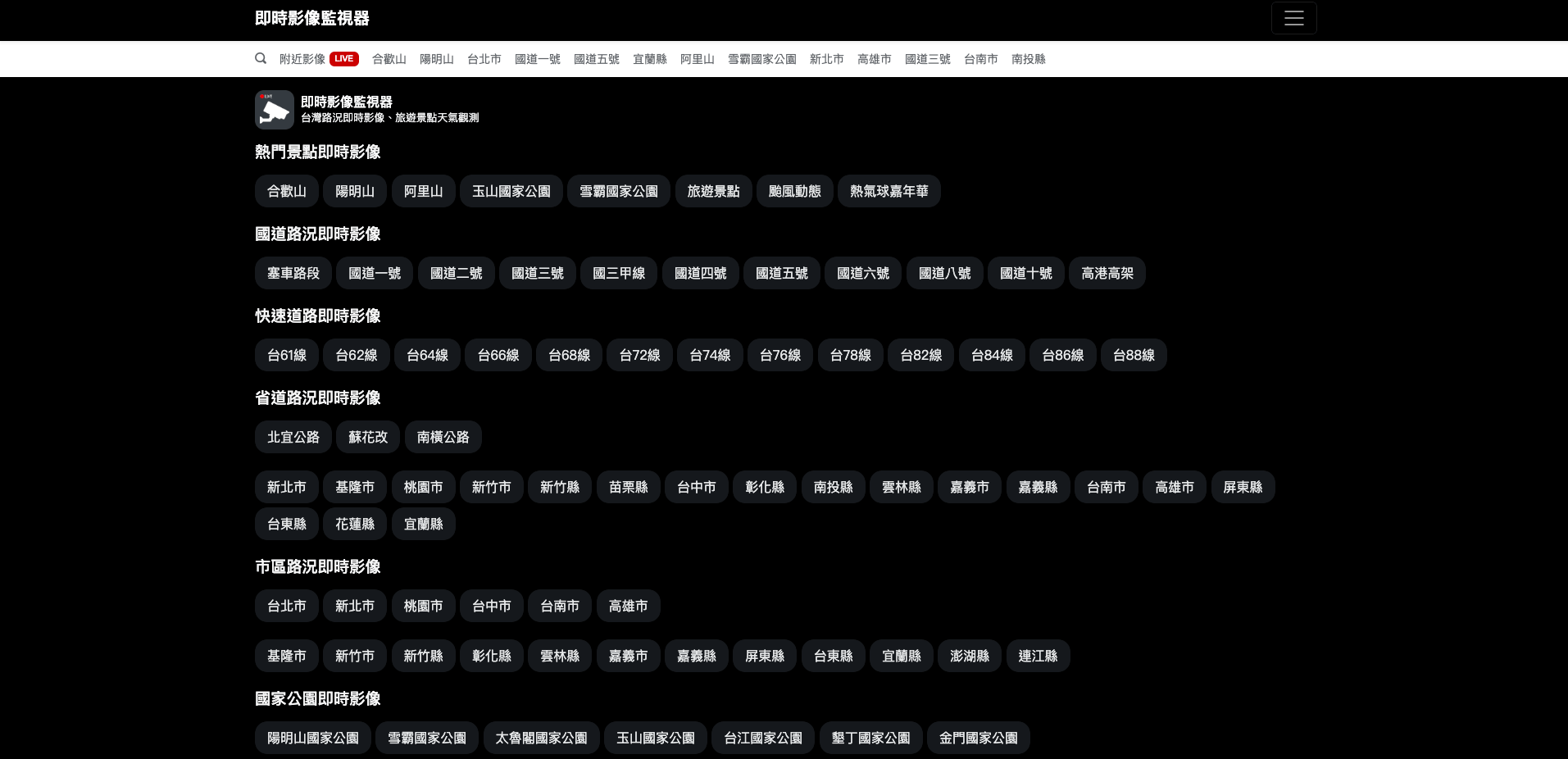Viewport: 1568px width, 759px height.
Task: Go to 雪霸國家公園 in the top navigation
Action: (761, 59)
